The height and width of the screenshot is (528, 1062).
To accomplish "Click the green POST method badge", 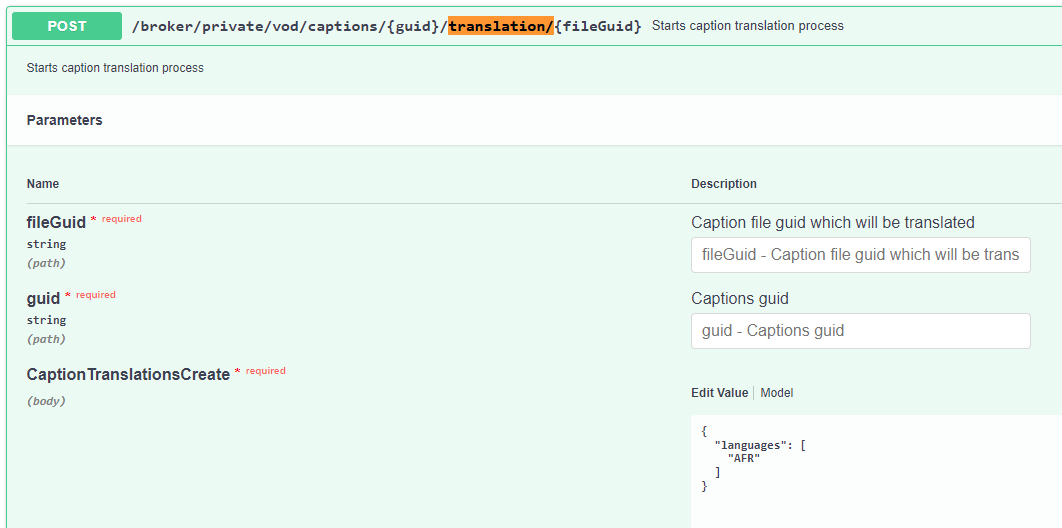I will click(67, 26).
